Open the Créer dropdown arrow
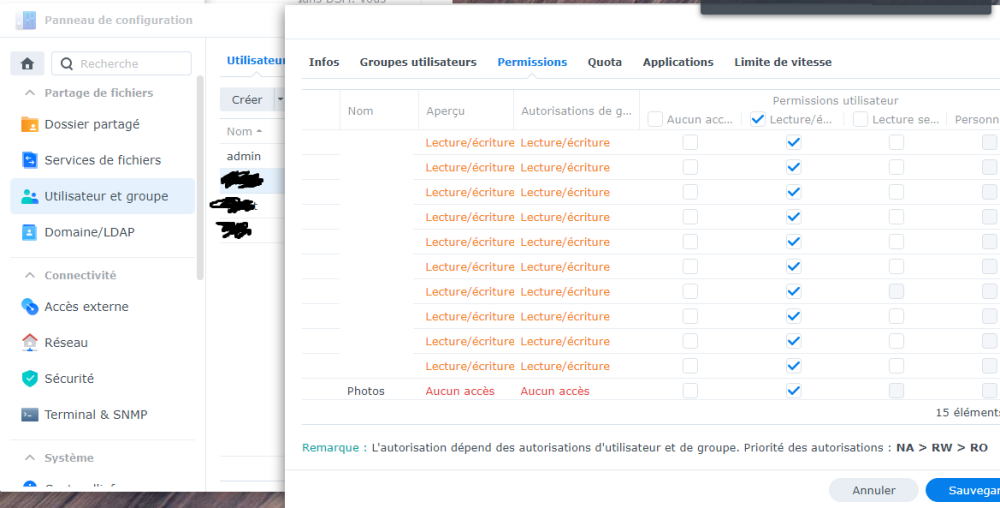This screenshot has height=508, width=1000. (279, 99)
